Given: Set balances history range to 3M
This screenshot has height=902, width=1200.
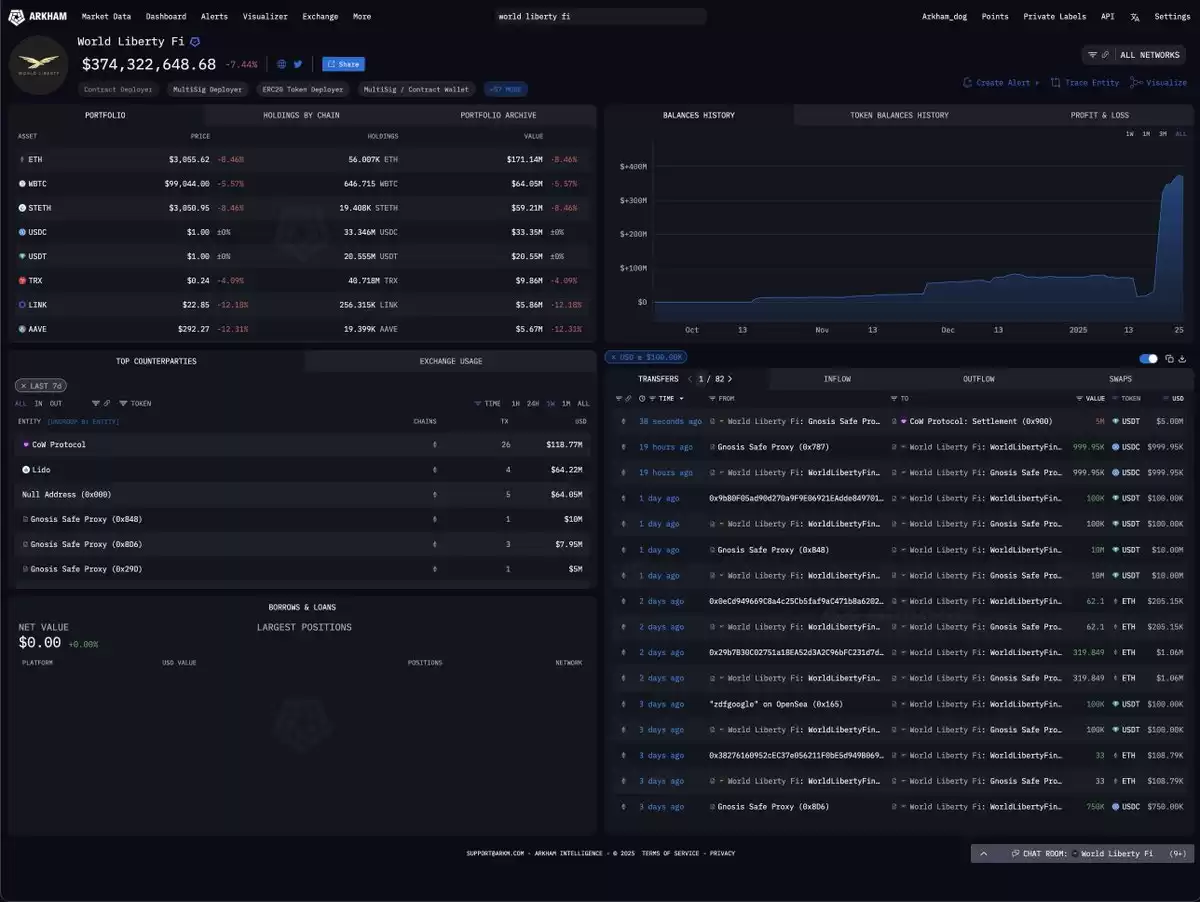Looking at the screenshot, I should pyautogui.click(x=1163, y=134).
